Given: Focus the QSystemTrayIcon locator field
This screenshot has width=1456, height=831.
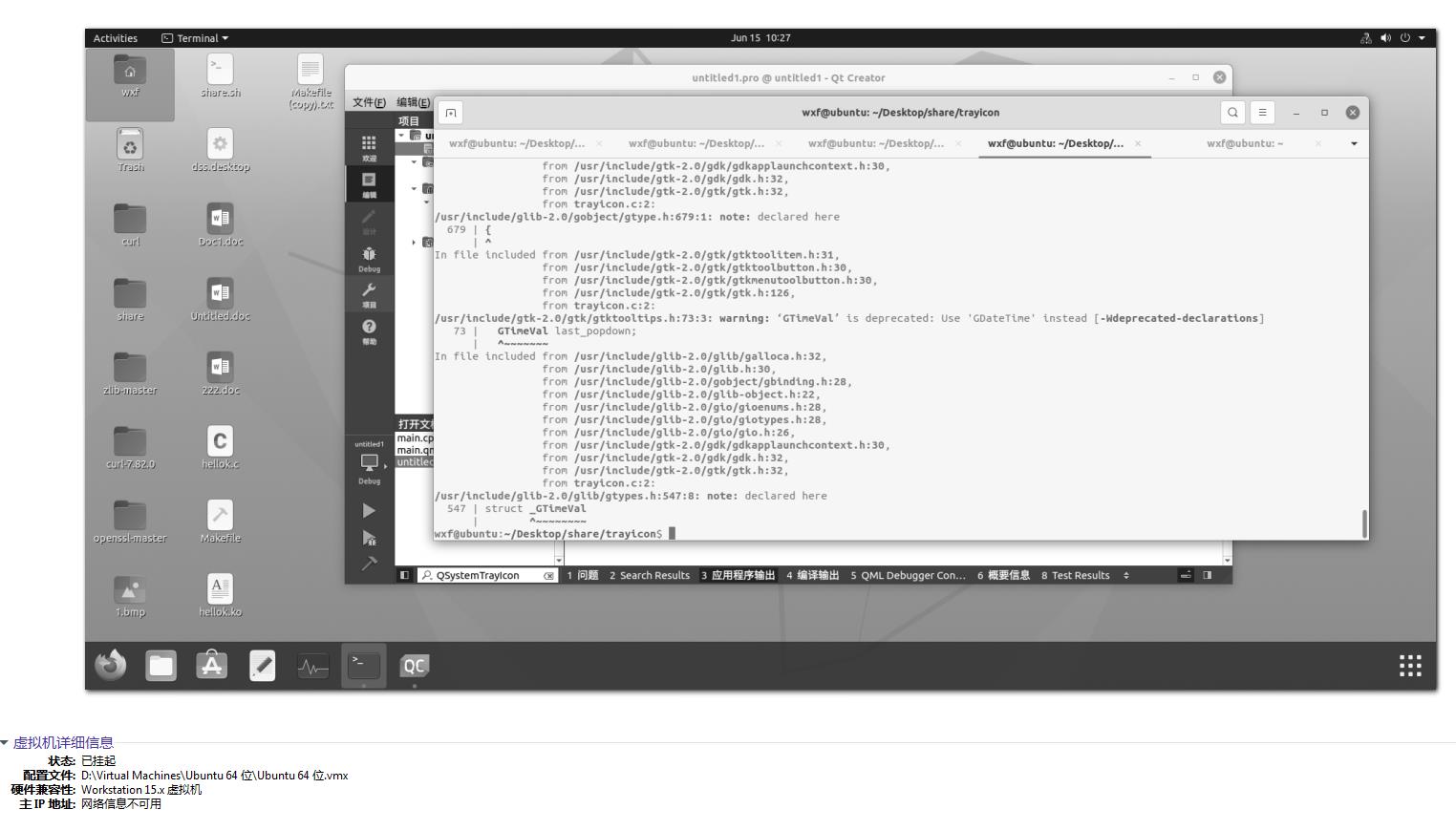Looking at the screenshot, I should click(487, 576).
